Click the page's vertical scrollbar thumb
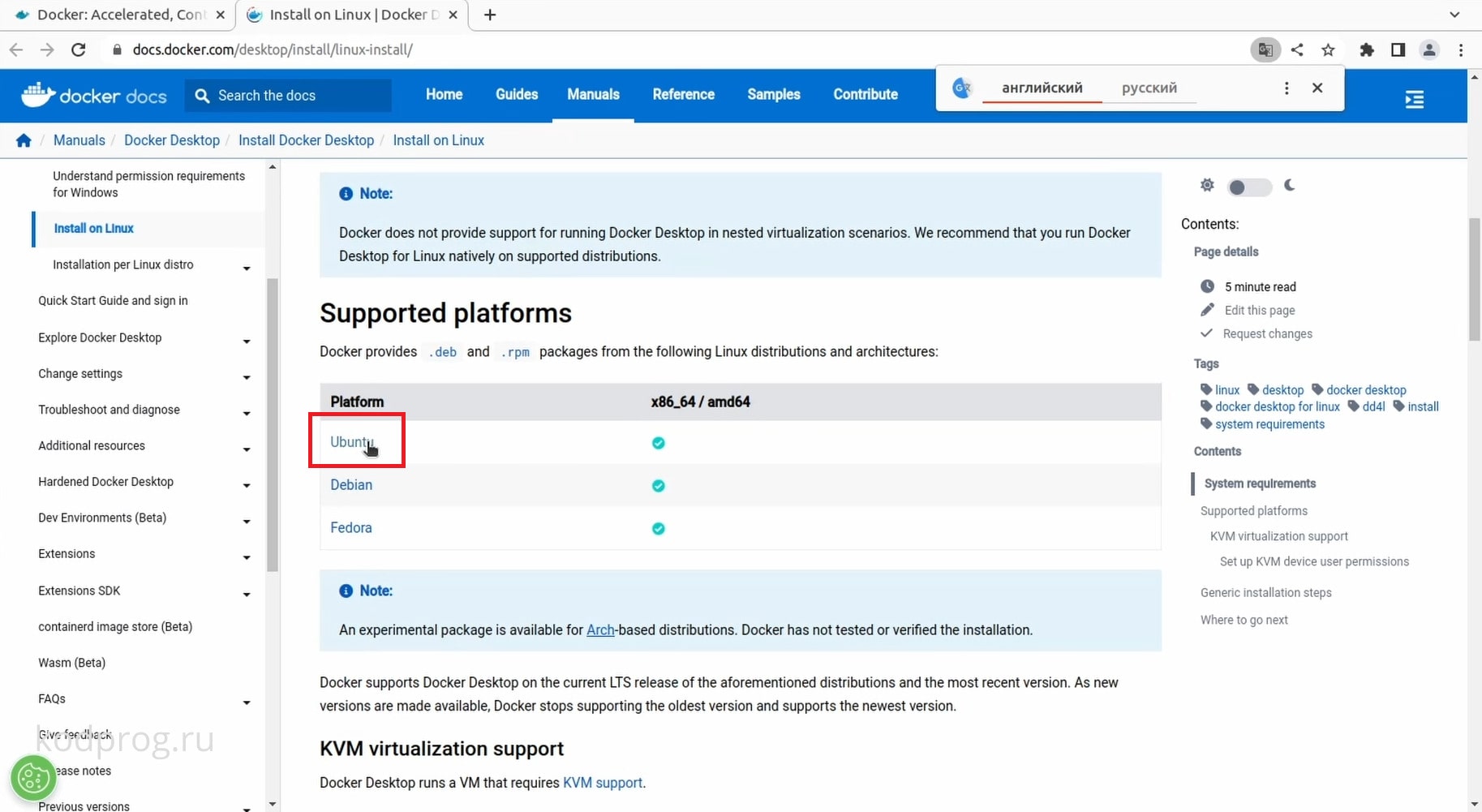1482x812 pixels. [1475, 280]
